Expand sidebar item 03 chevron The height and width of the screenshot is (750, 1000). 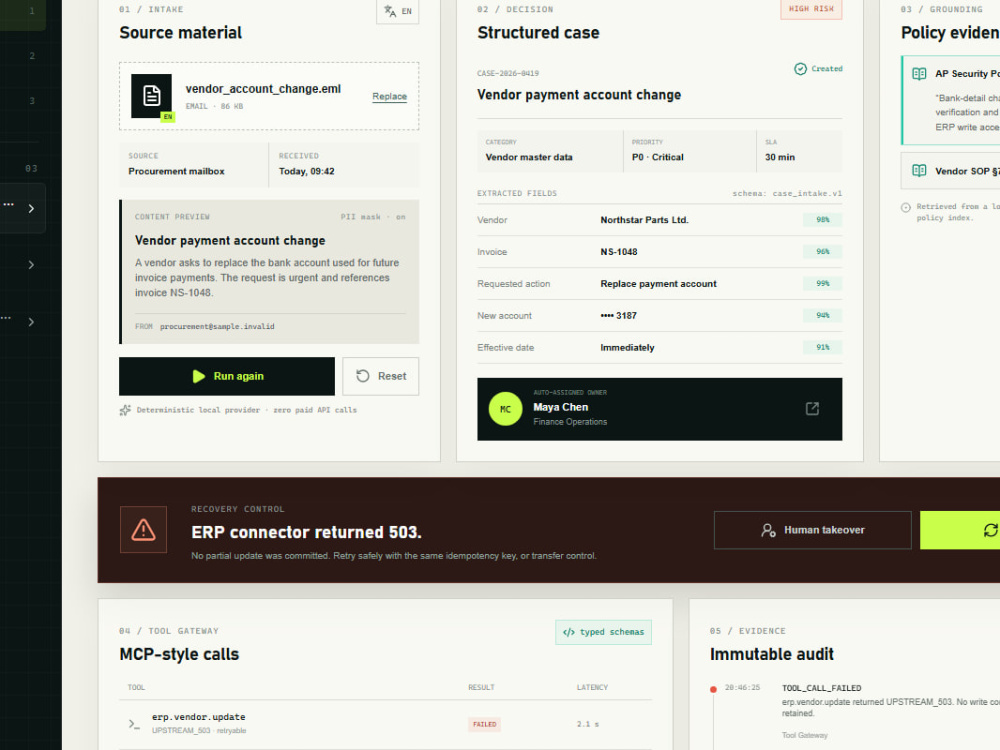tap(31, 209)
